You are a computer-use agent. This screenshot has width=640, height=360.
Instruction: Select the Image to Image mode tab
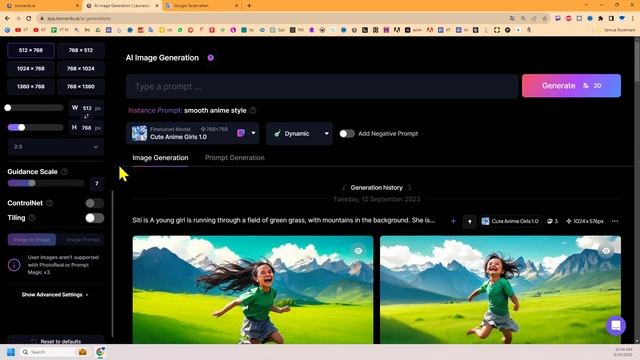tap(32, 240)
